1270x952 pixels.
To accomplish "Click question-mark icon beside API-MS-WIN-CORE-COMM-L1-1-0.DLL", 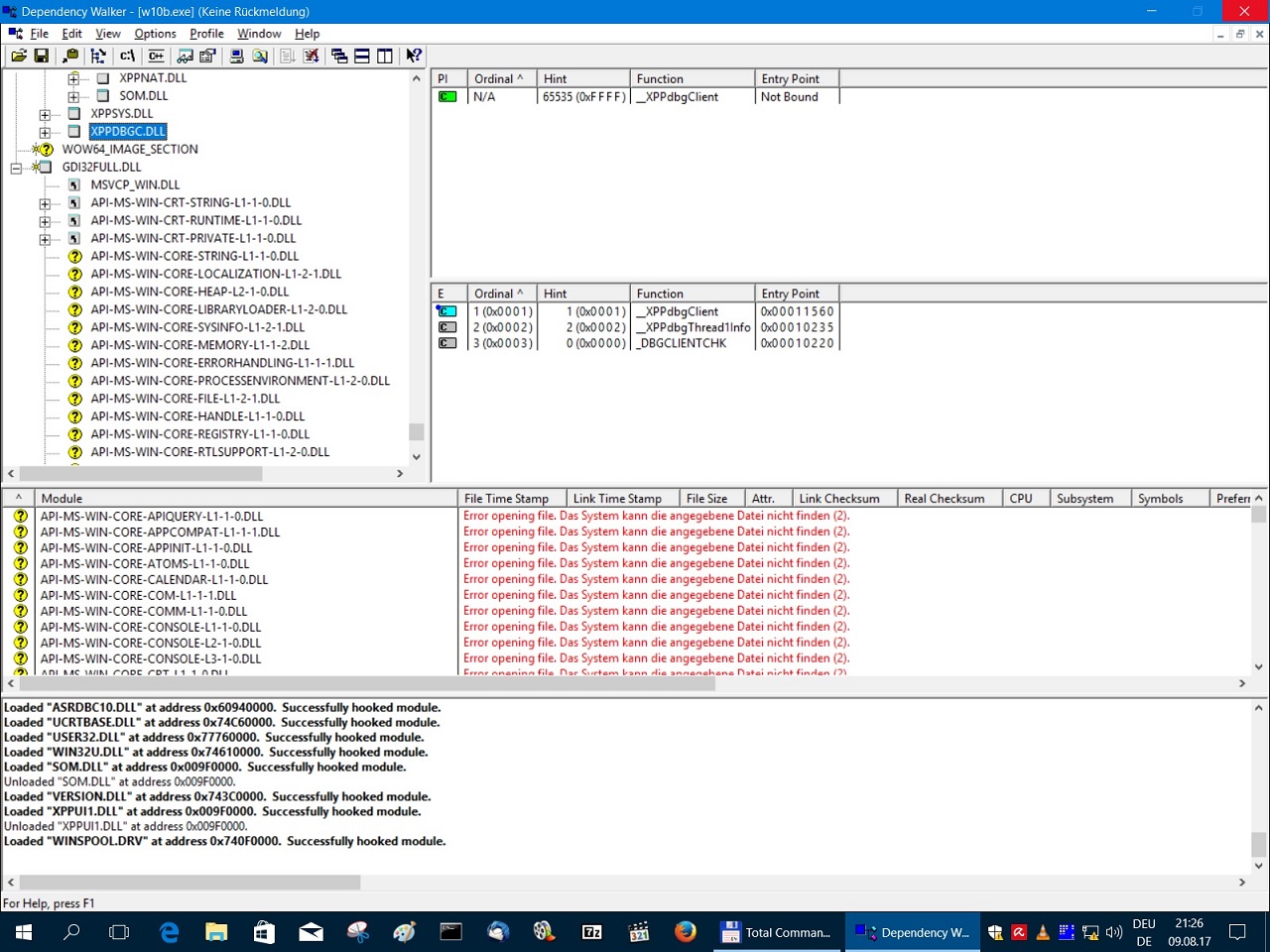I will pos(20,612).
